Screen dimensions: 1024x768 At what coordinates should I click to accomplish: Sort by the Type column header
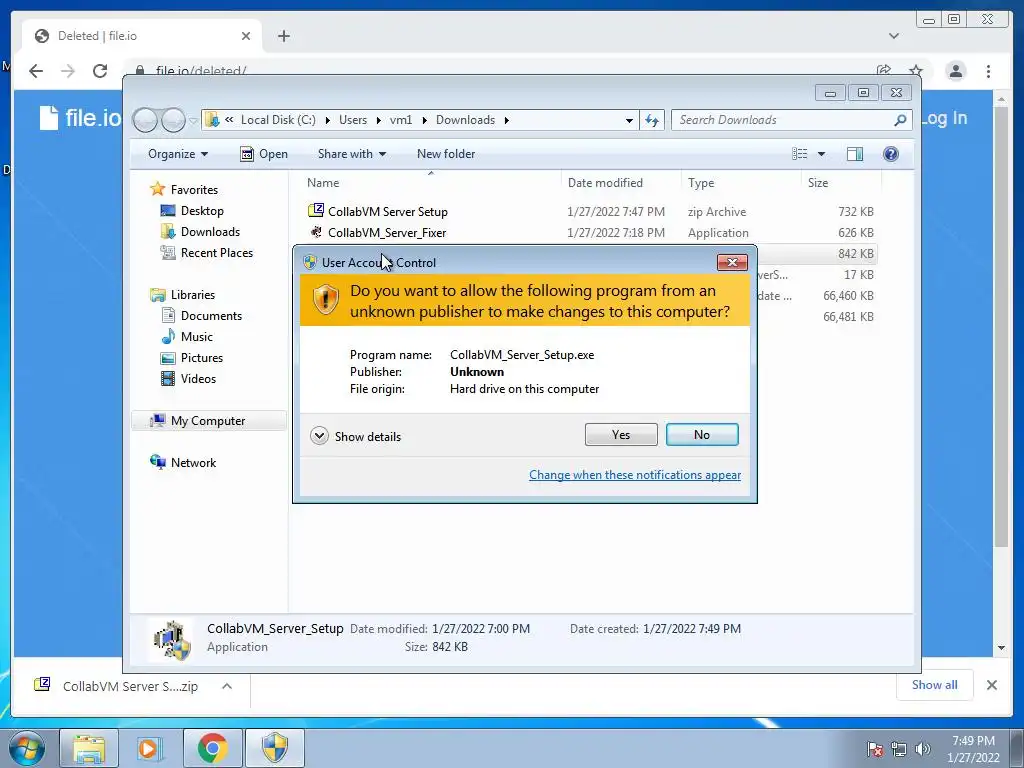coord(741,183)
